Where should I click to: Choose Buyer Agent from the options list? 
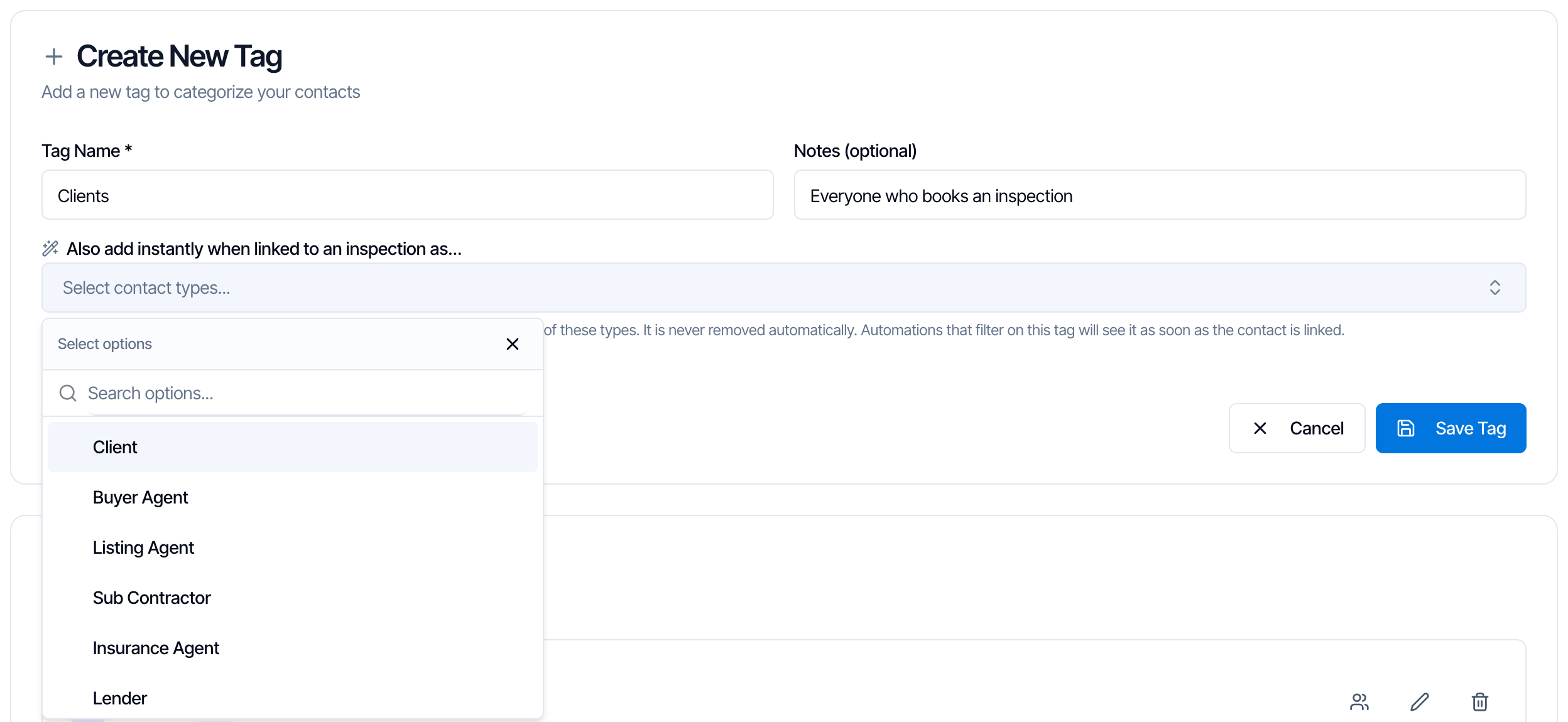(x=293, y=497)
